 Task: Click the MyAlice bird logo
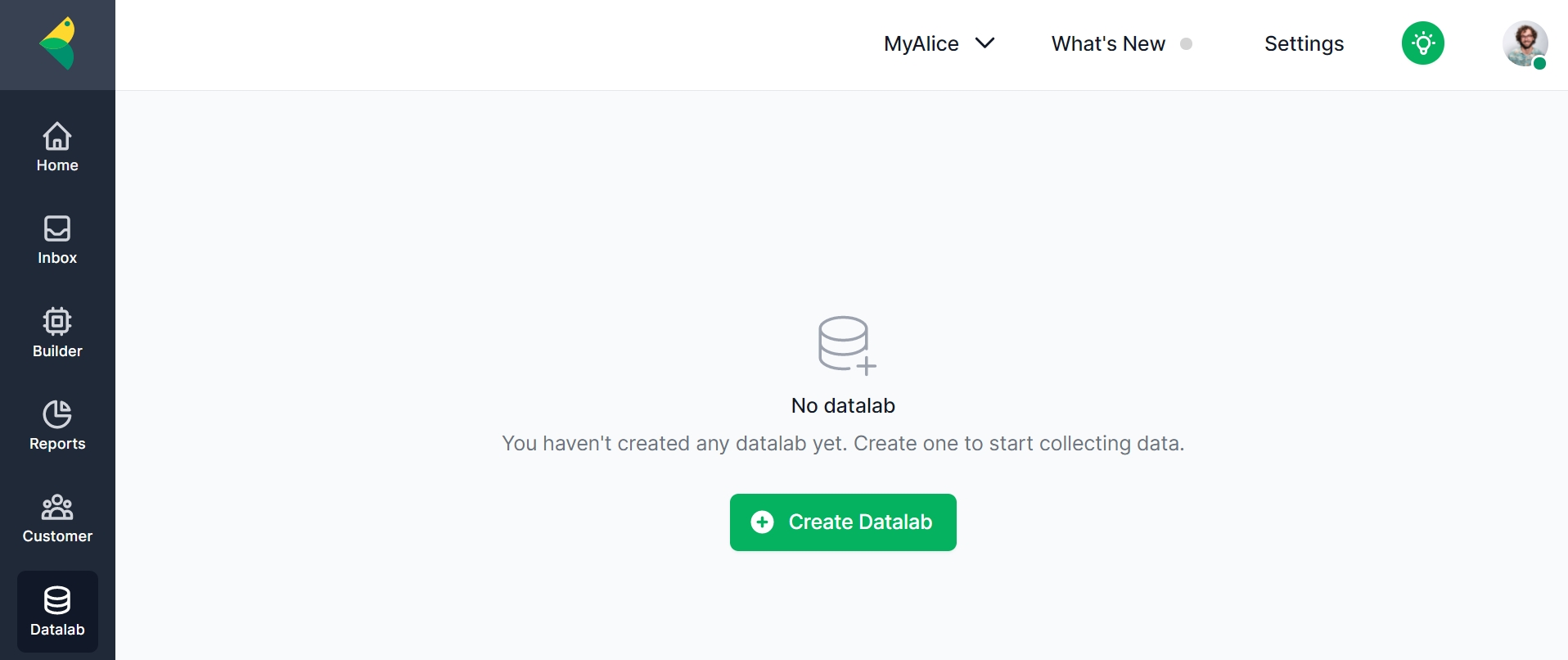pos(57,43)
